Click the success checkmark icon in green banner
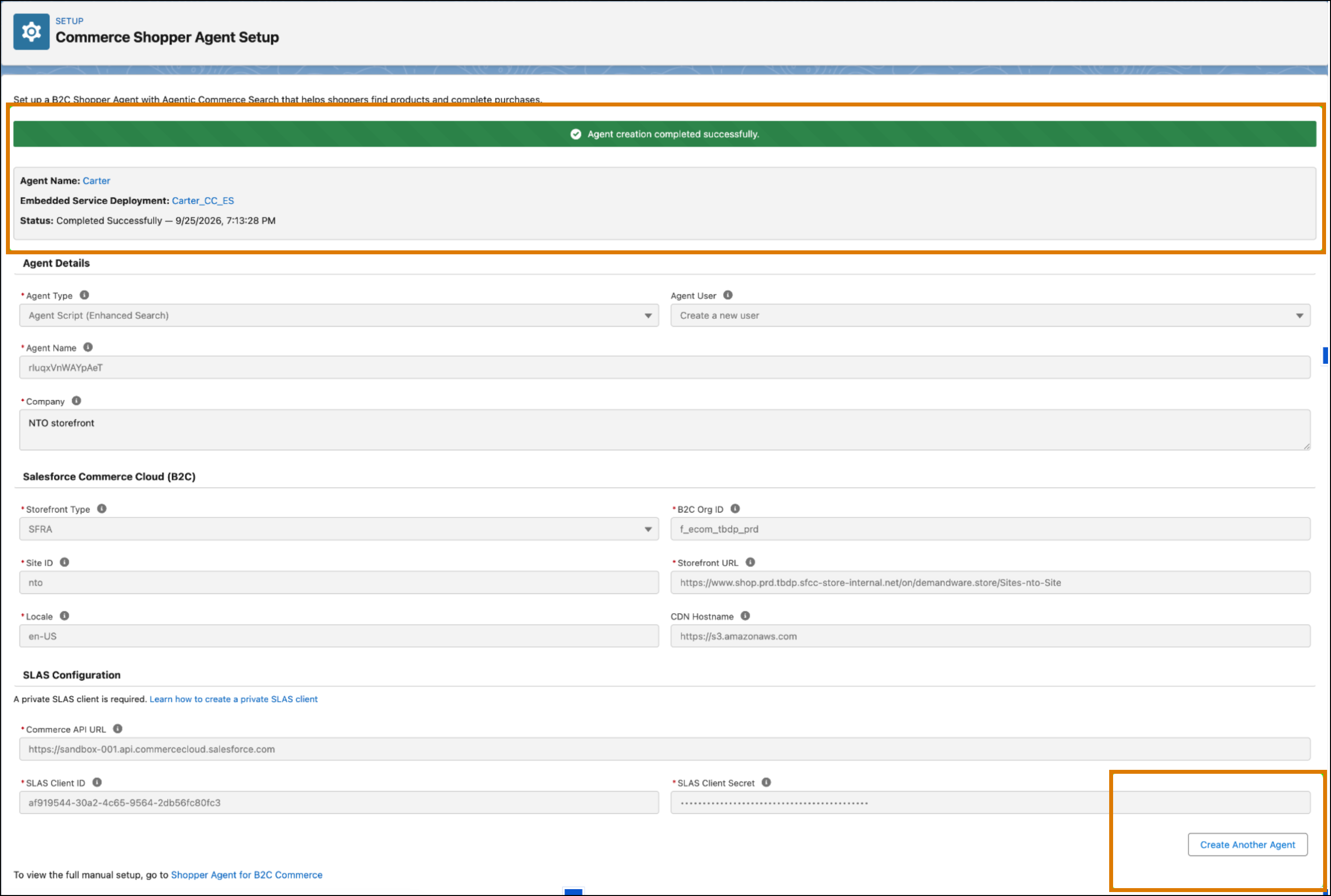 [x=576, y=134]
